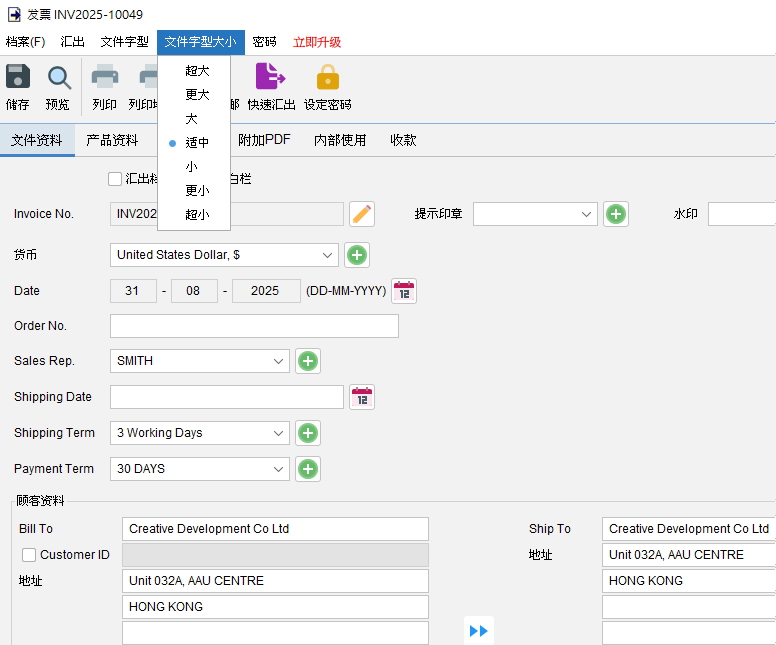Close the 文件字型大小 menu

pyautogui.click(x=200, y=42)
